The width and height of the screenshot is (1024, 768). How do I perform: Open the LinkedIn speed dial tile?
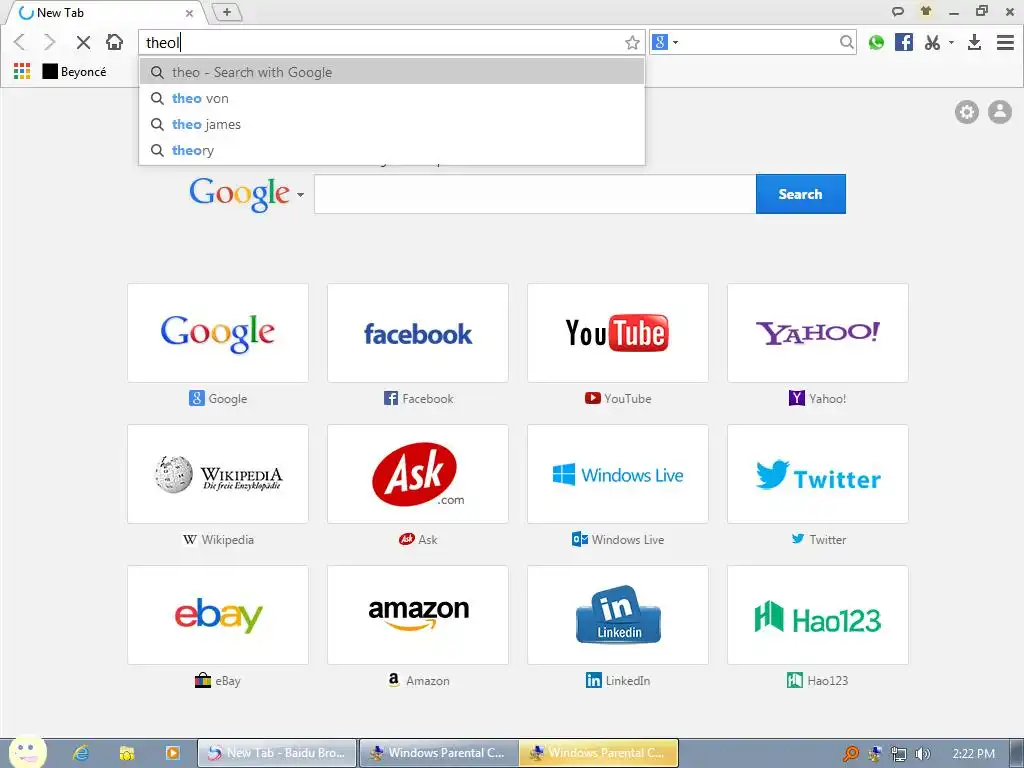coord(618,615)
